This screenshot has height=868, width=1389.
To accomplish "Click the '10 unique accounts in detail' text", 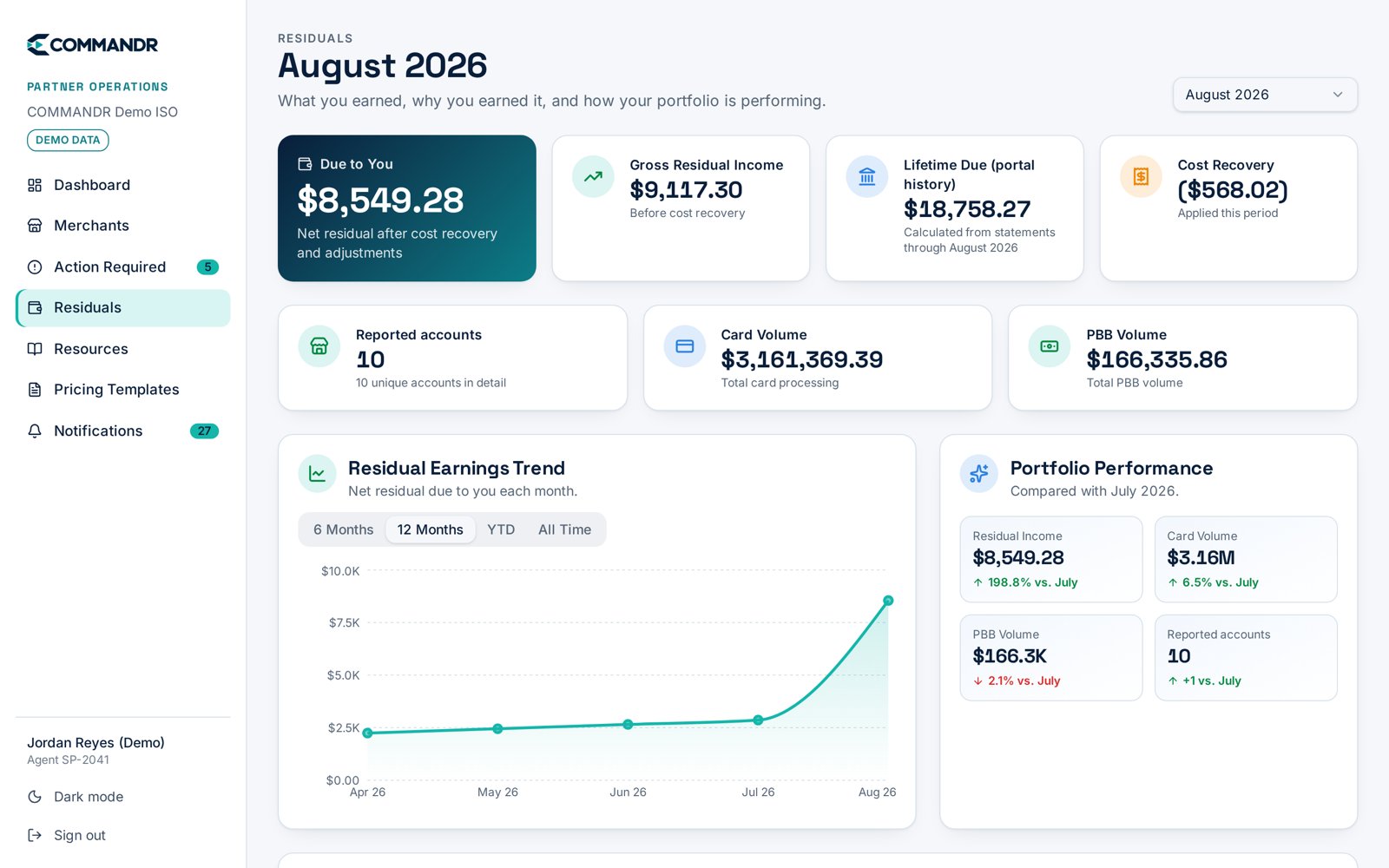I will [x=431, y=383].
